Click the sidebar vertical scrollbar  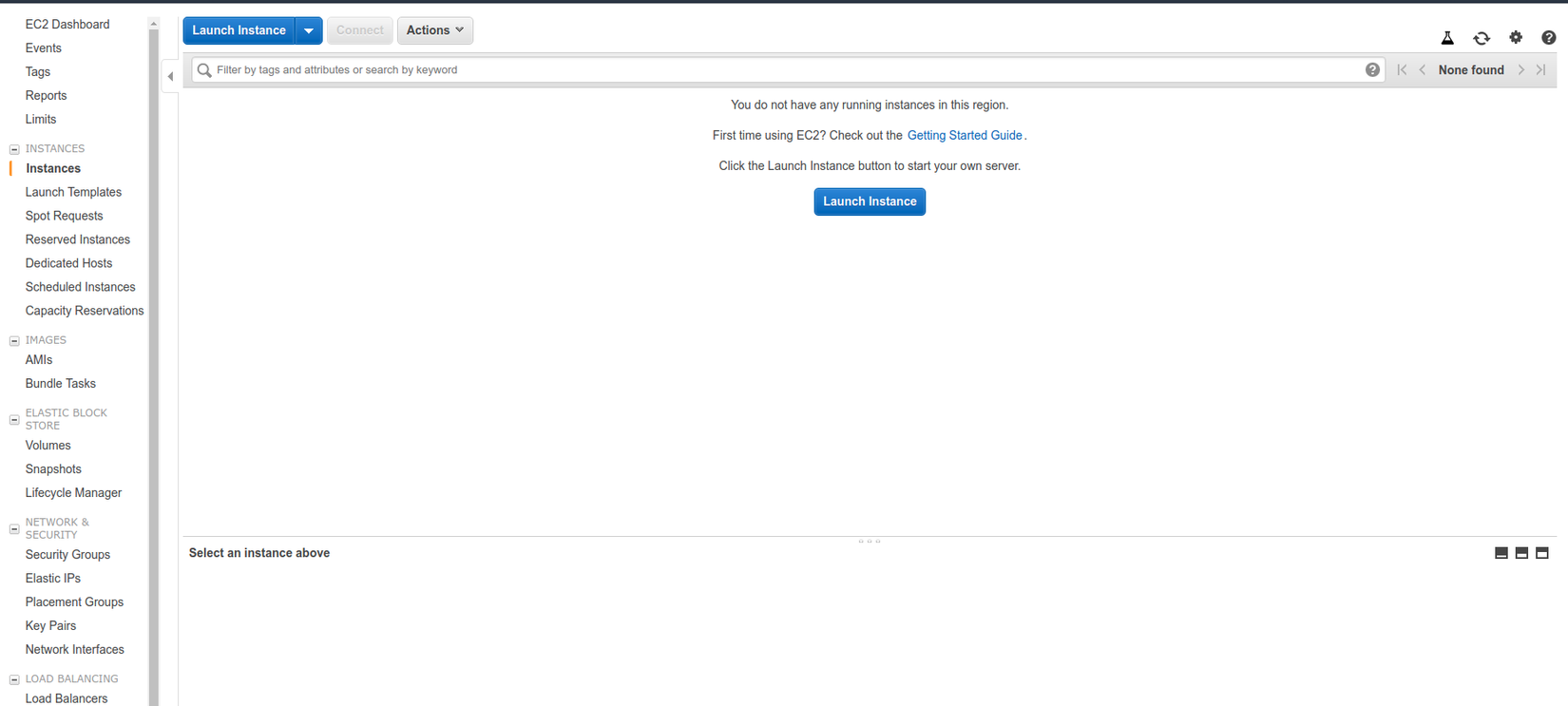[154, 367]
